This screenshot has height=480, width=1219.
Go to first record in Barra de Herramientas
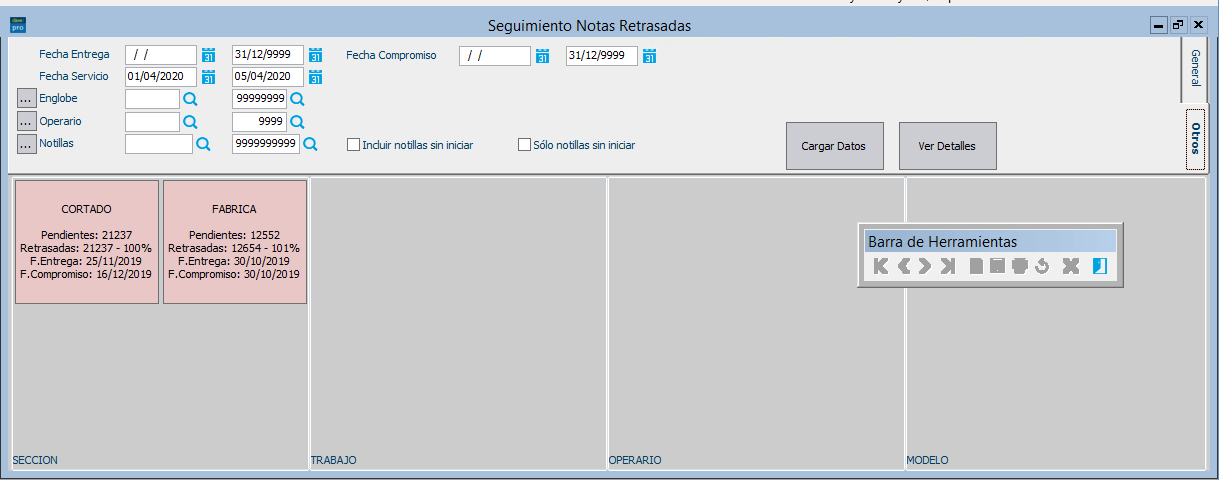pos(880,266)
